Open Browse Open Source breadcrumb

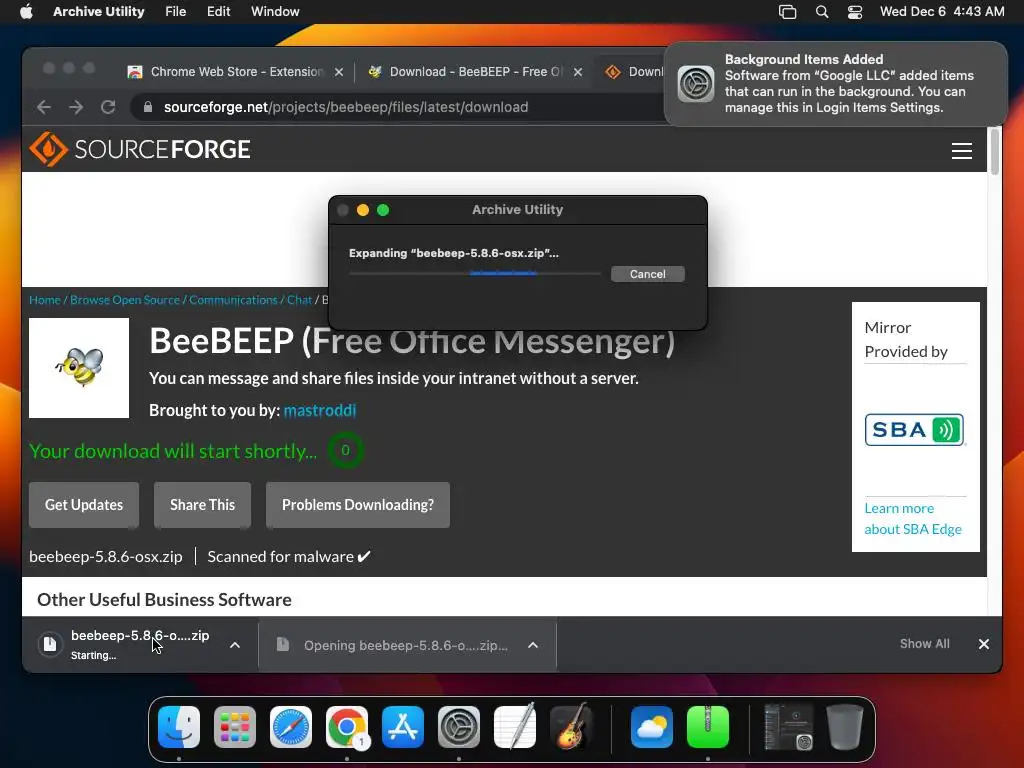tap(125, 300)
